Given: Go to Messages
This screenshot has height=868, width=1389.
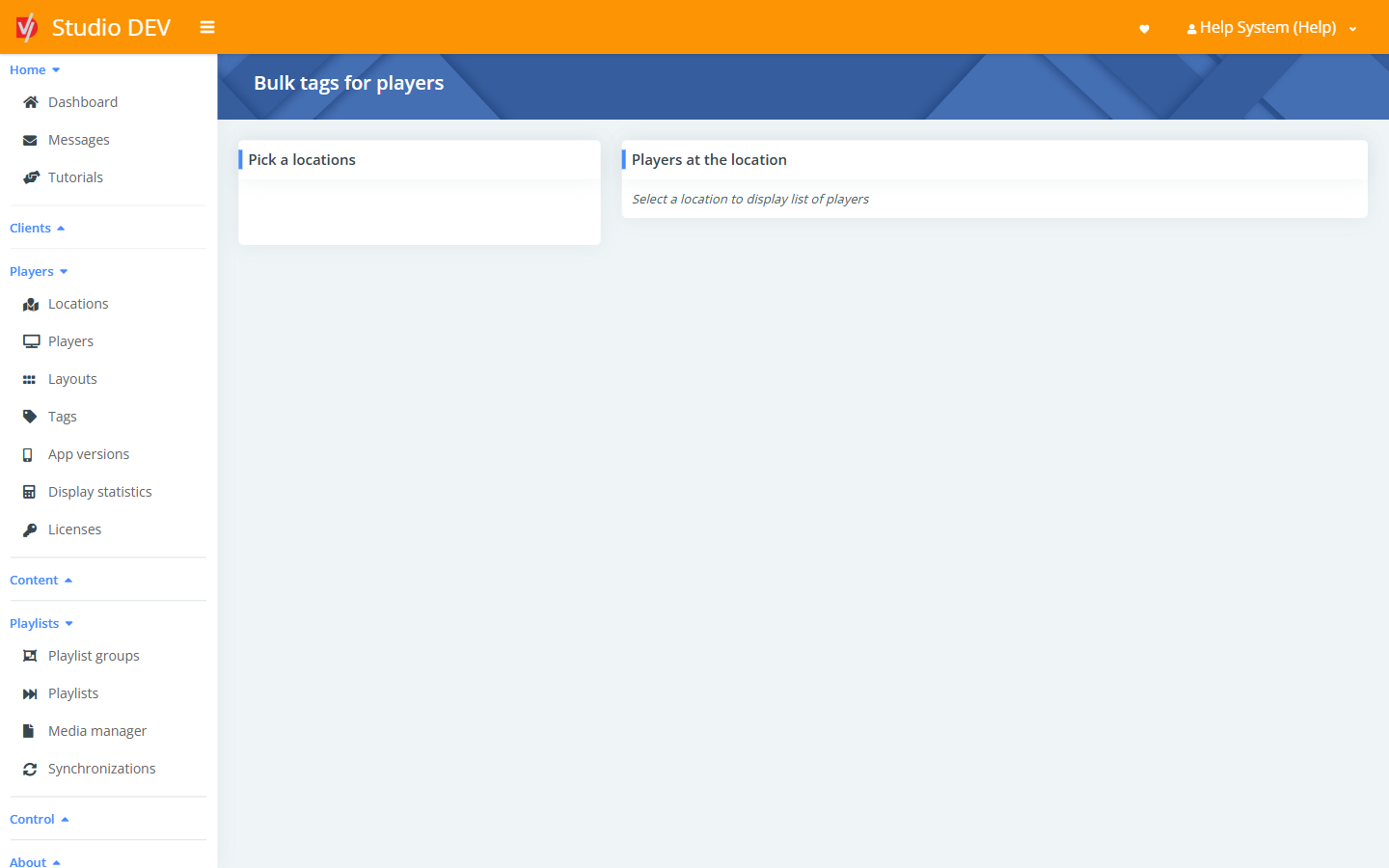Looking at the screenshot, I should [79, 140].
